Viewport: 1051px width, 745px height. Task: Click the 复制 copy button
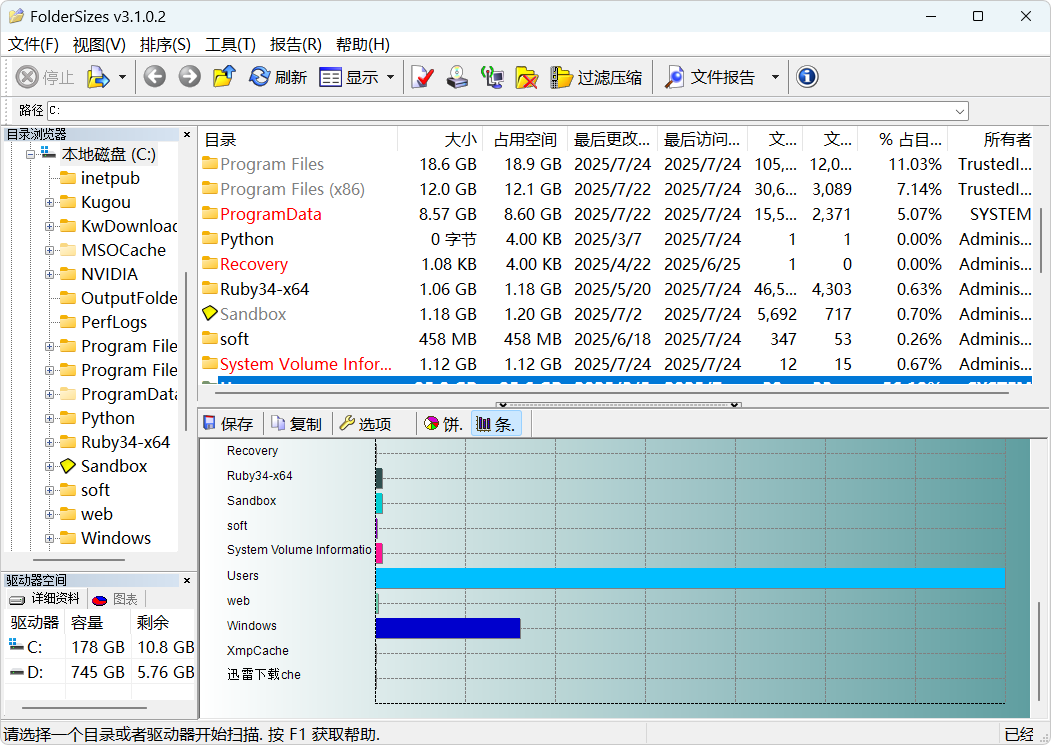click(x=296, y=424)
